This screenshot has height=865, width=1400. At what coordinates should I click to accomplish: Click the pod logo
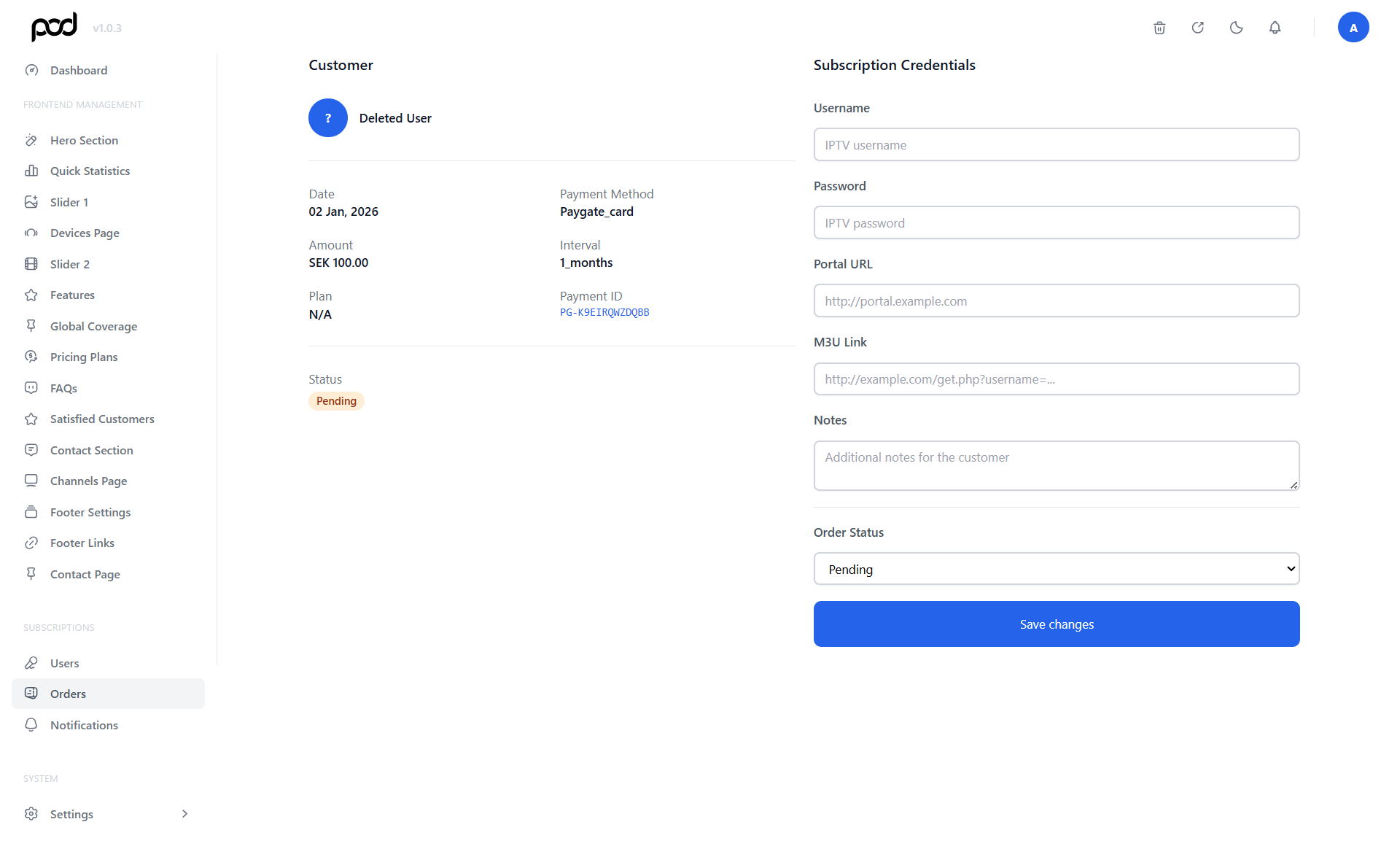54,27
